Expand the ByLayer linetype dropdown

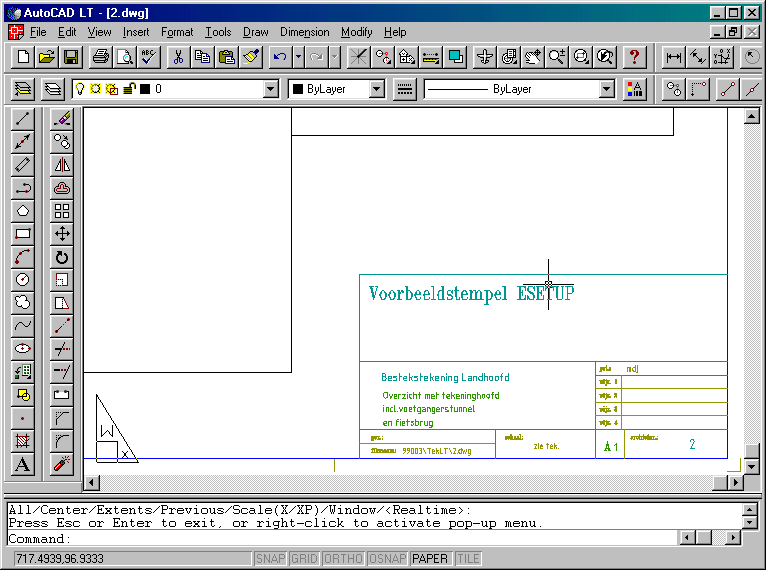click(x=607, y=89)
